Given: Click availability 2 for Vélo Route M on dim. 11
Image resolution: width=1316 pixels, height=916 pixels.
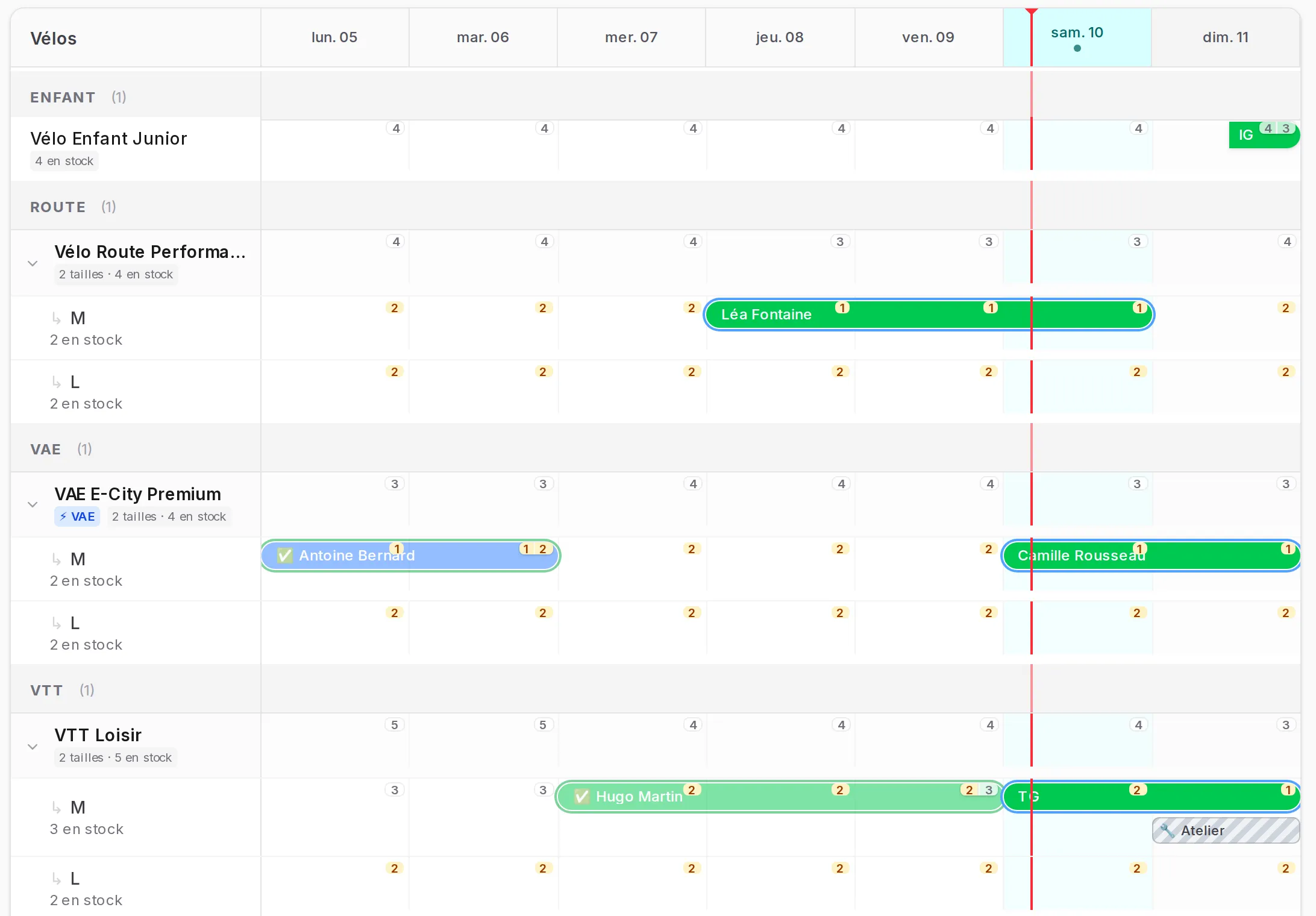Looking at the screenshot, I should 1285,308.
